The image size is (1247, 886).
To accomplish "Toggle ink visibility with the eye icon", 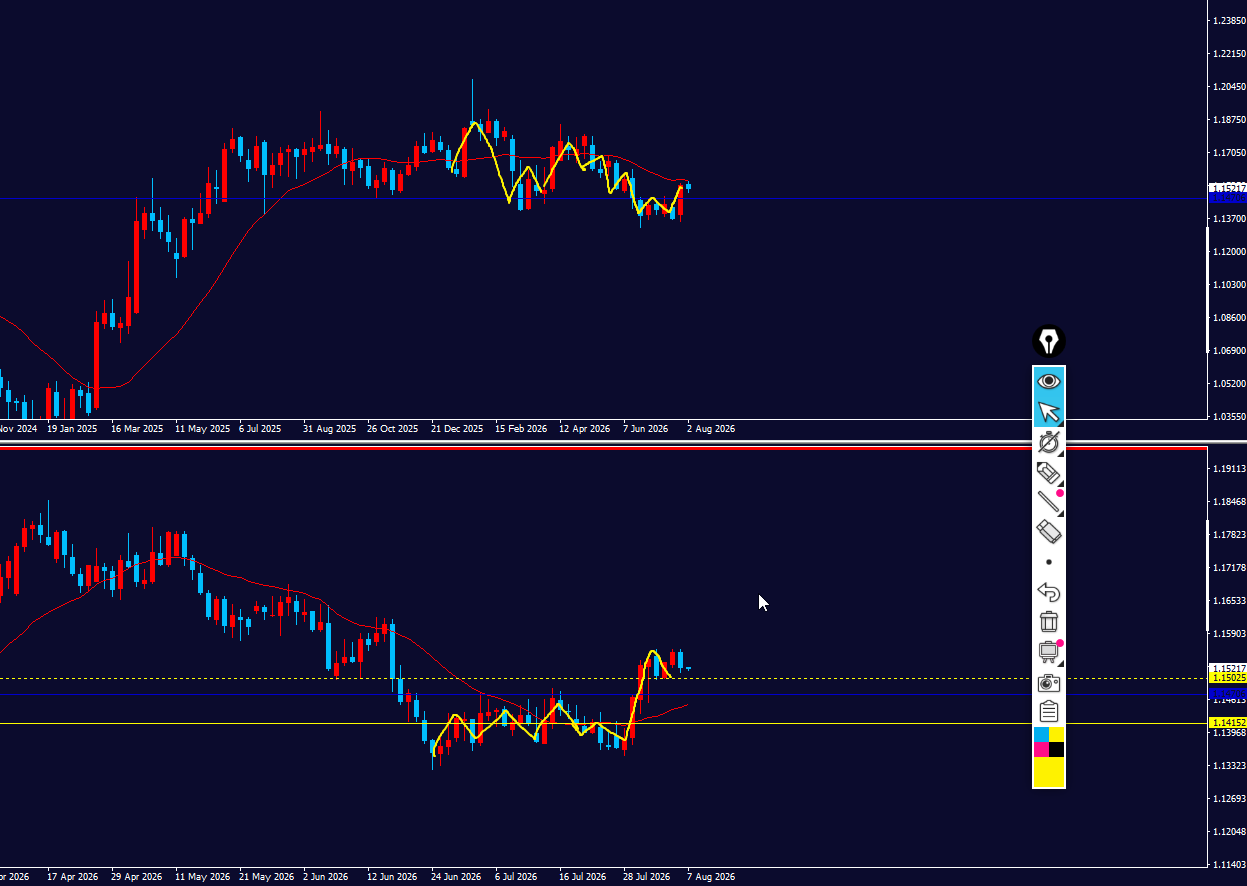I will click(x=1049, y=381).
